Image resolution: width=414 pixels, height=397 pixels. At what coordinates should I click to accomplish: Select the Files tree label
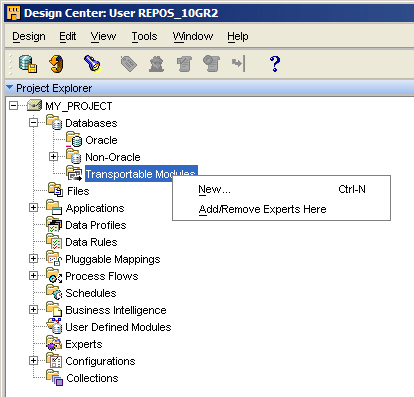click(x=78, y=191)
